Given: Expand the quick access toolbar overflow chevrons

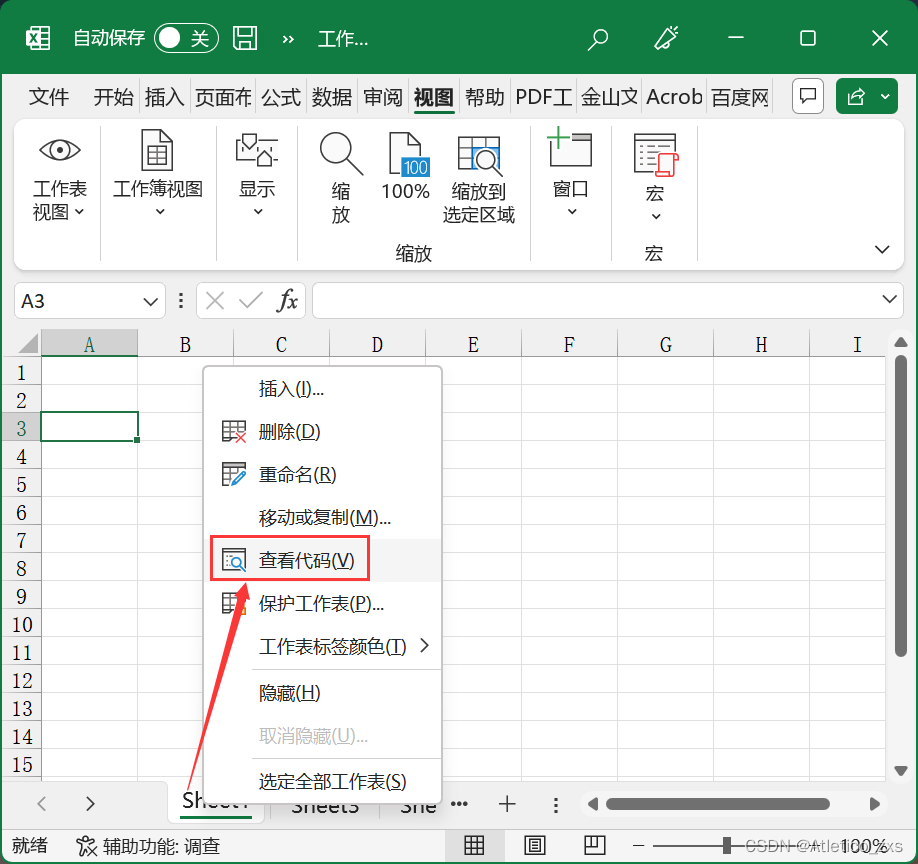Looking at the screenshot, I should coord(288,39).
